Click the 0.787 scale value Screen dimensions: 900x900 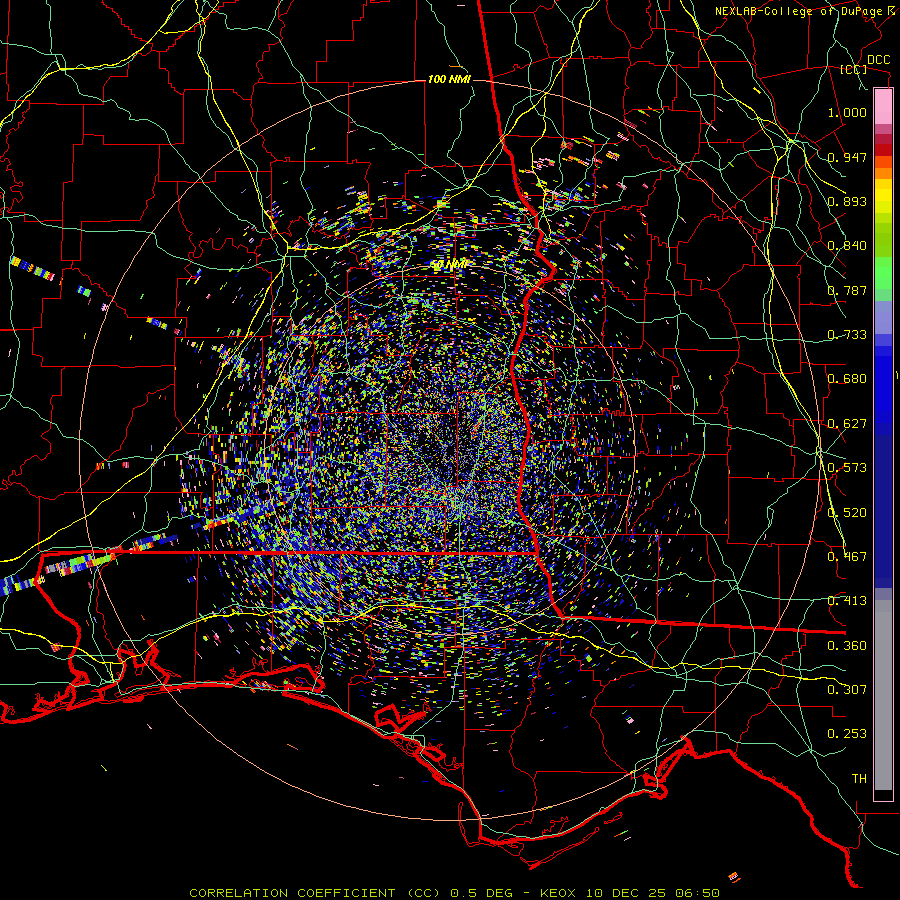(x=847, y=290)
